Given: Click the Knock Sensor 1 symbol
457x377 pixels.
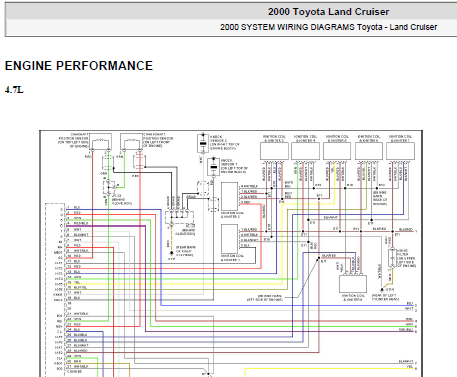Looking at the screenshot, I should click(214, 166).
